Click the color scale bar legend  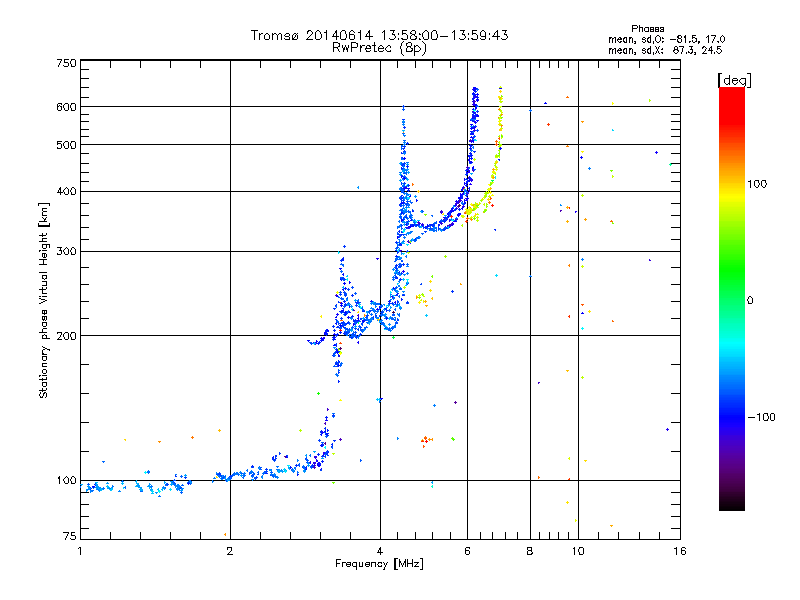point(732,298)
